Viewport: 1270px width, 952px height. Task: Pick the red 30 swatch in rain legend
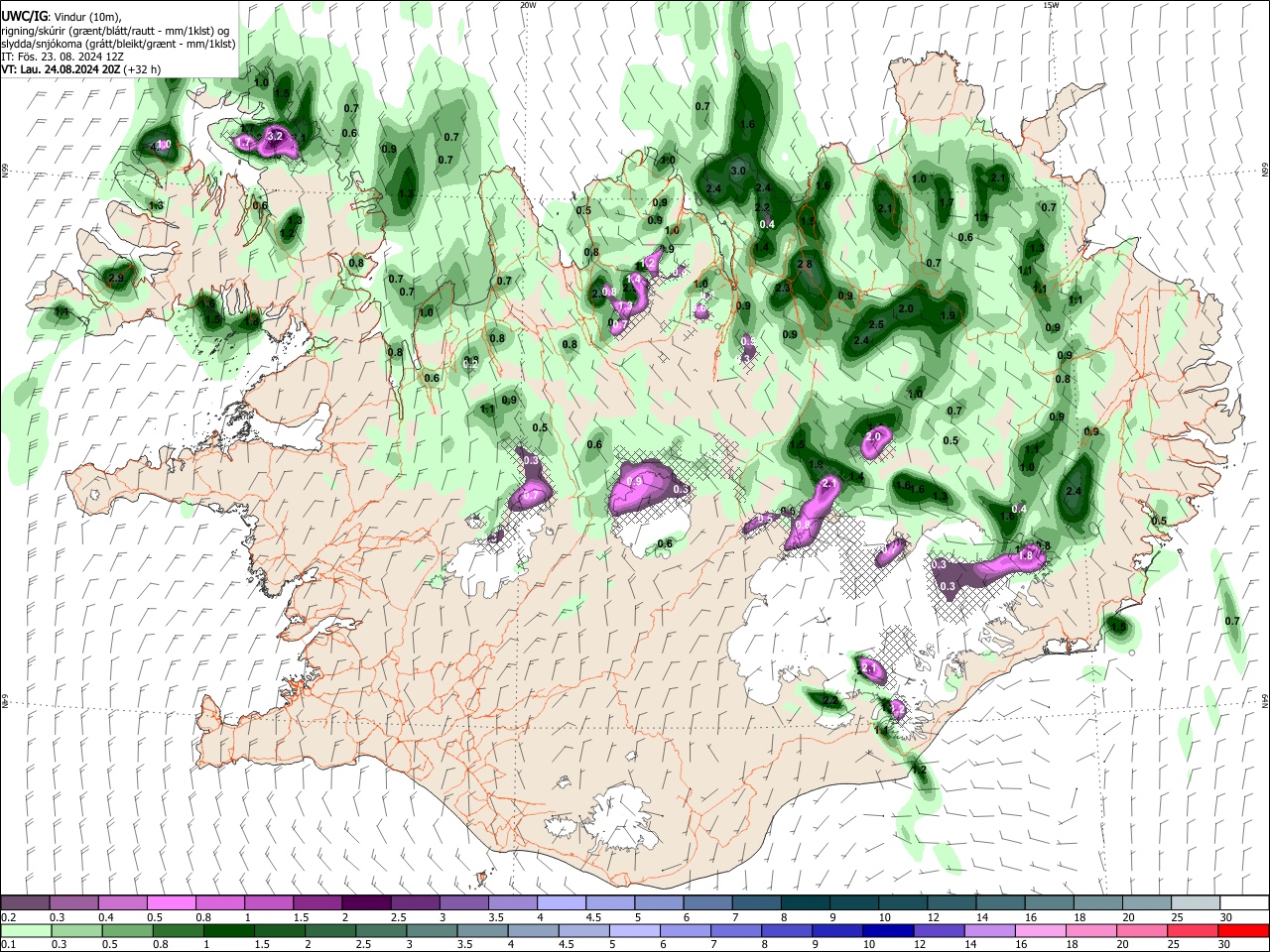(x=1244, y=930)
